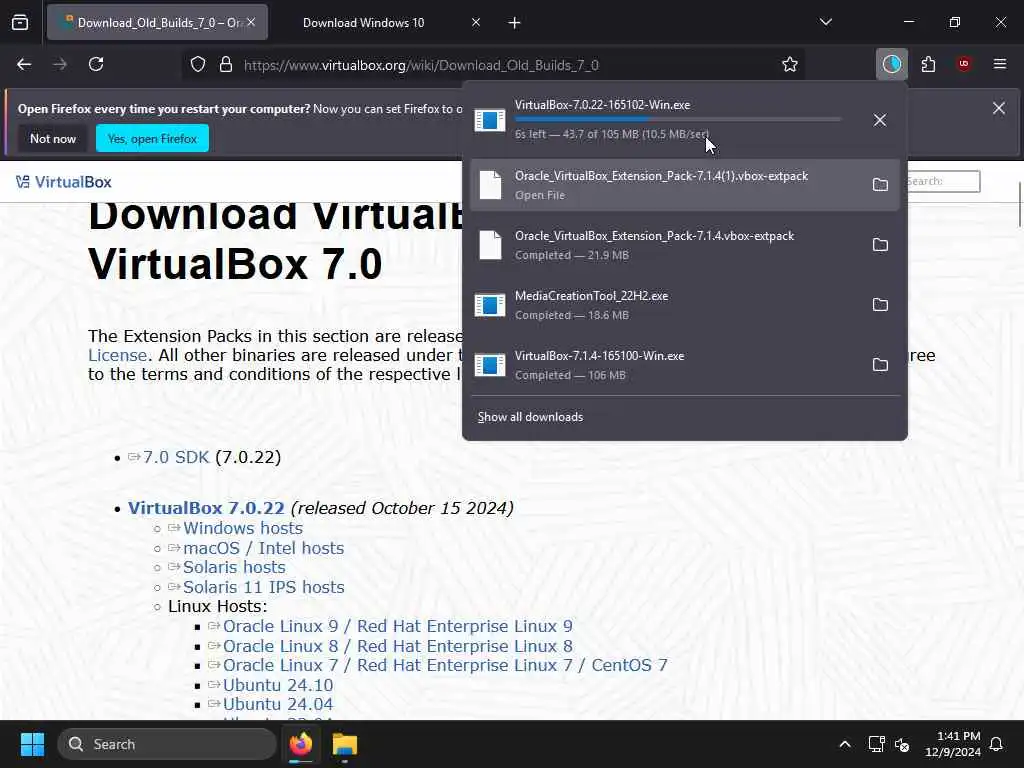This screenshot has height=768, width=1024.
Task: Open the VirtualBox 7.0.22 heading link
Action: (x=206, y=508)
